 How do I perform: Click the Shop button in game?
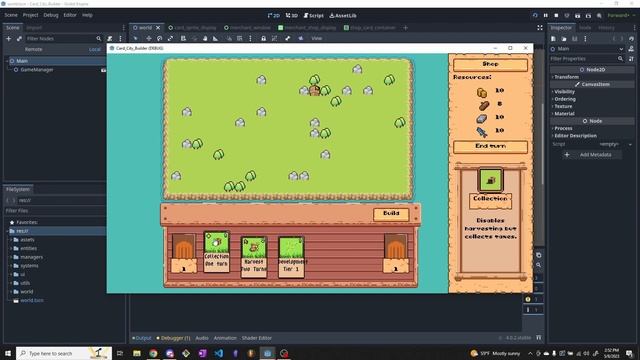pos(490,64)
